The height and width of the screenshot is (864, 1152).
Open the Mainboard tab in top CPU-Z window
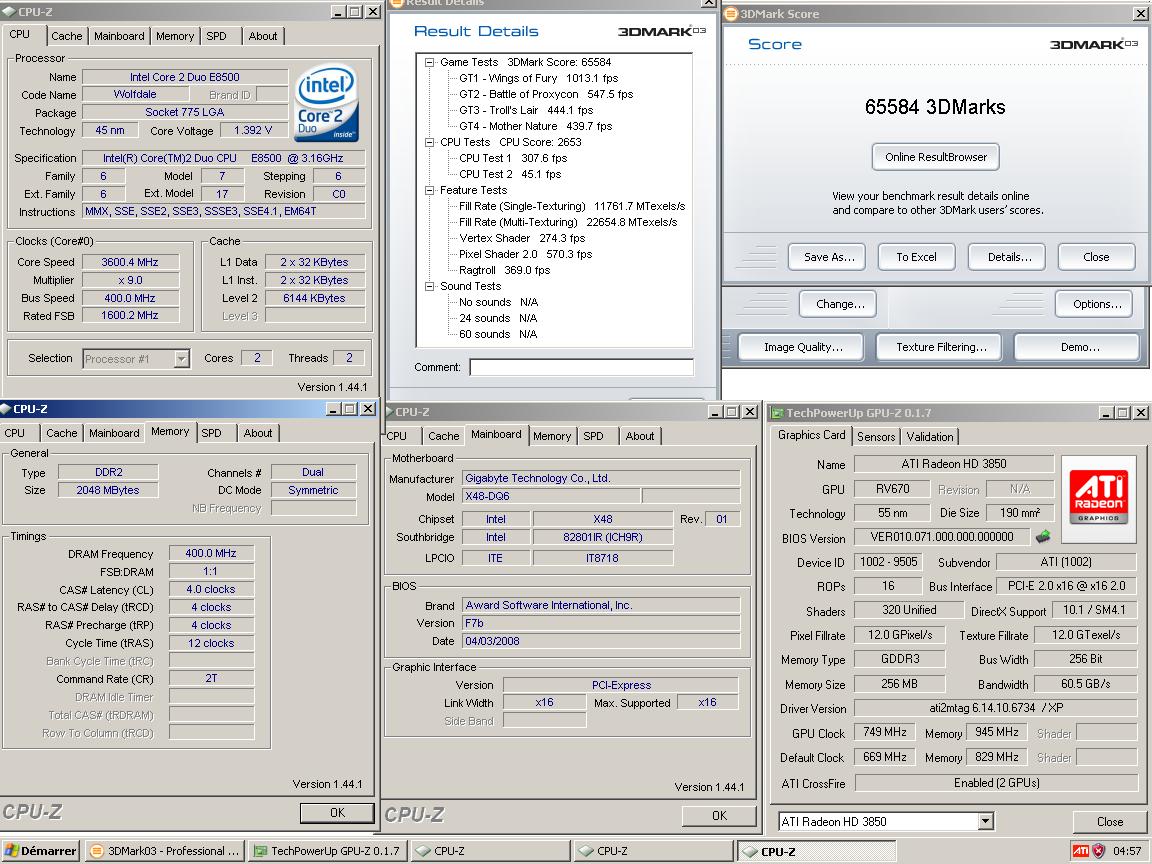pyautogui.click(x=119, y=36)
